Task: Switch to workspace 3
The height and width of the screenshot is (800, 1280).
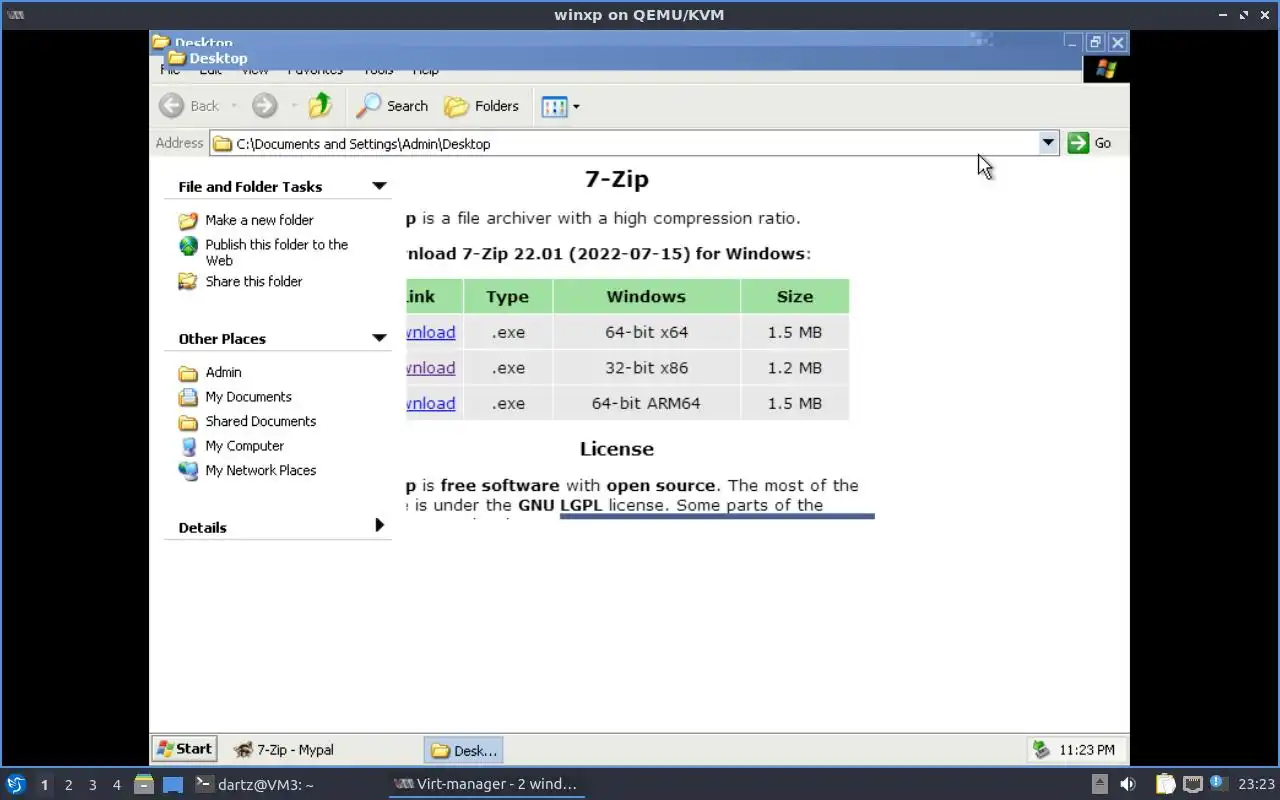Action: click(x=92, y=785)
